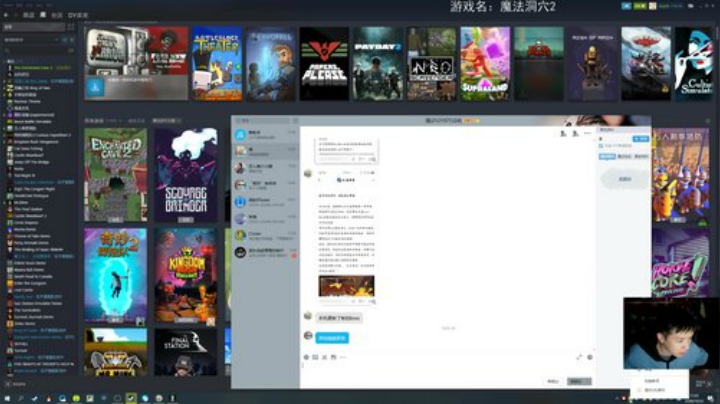
Task: Click the plus icon beside chat search
Action: [295, 121]
